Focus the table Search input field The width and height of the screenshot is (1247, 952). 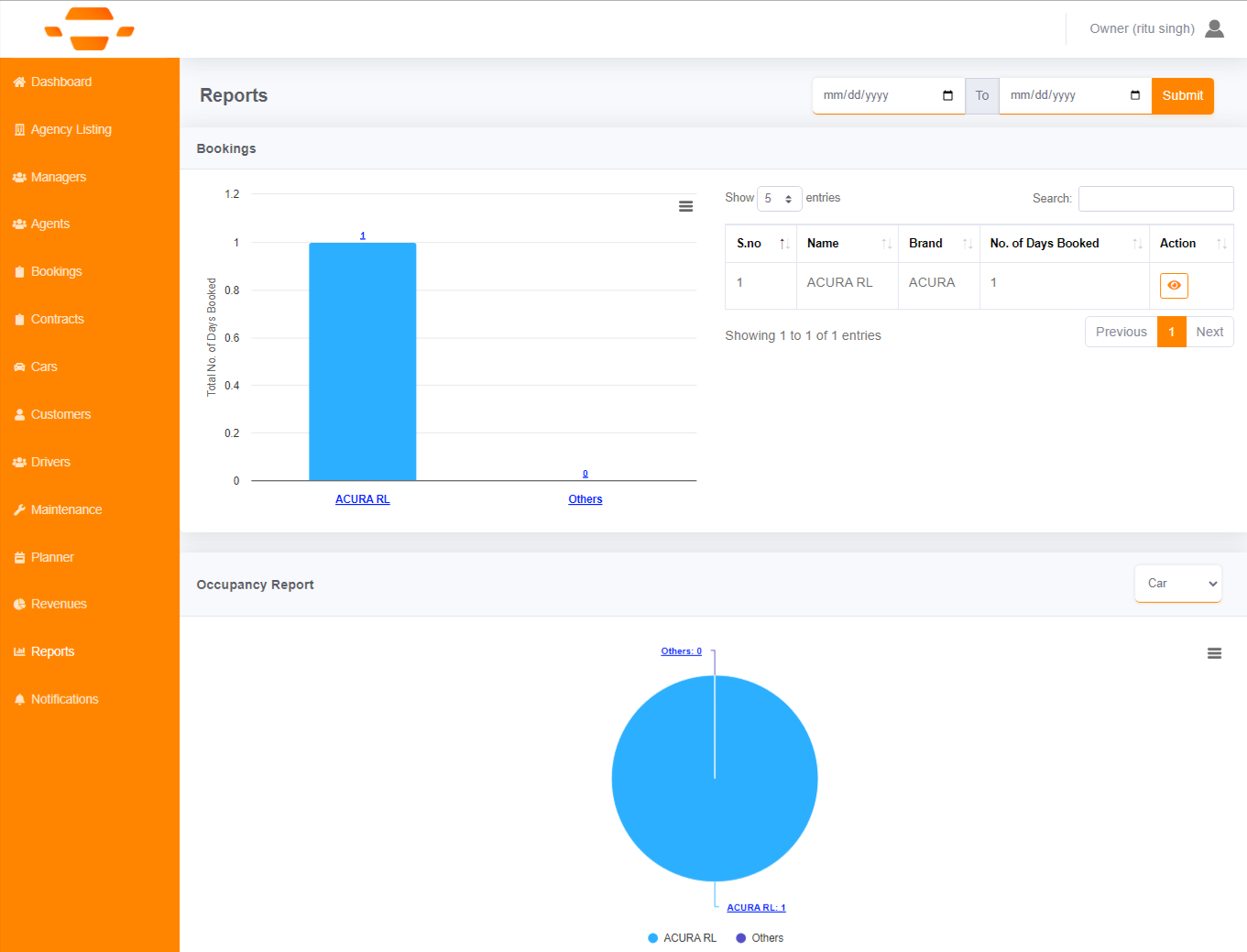pos(1155,199)
